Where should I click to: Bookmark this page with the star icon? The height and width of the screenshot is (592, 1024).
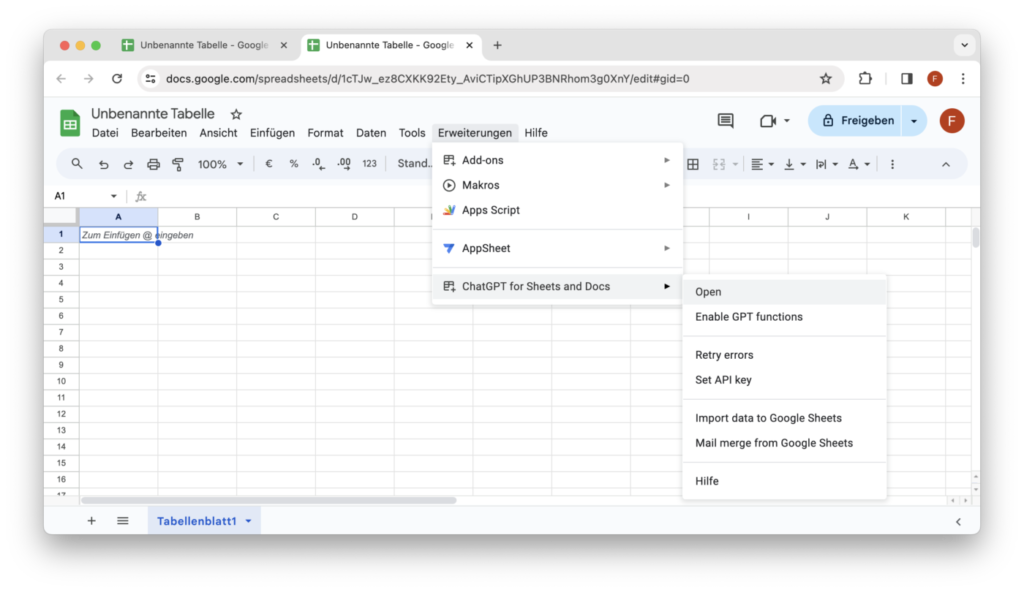[x=825, y=79]
